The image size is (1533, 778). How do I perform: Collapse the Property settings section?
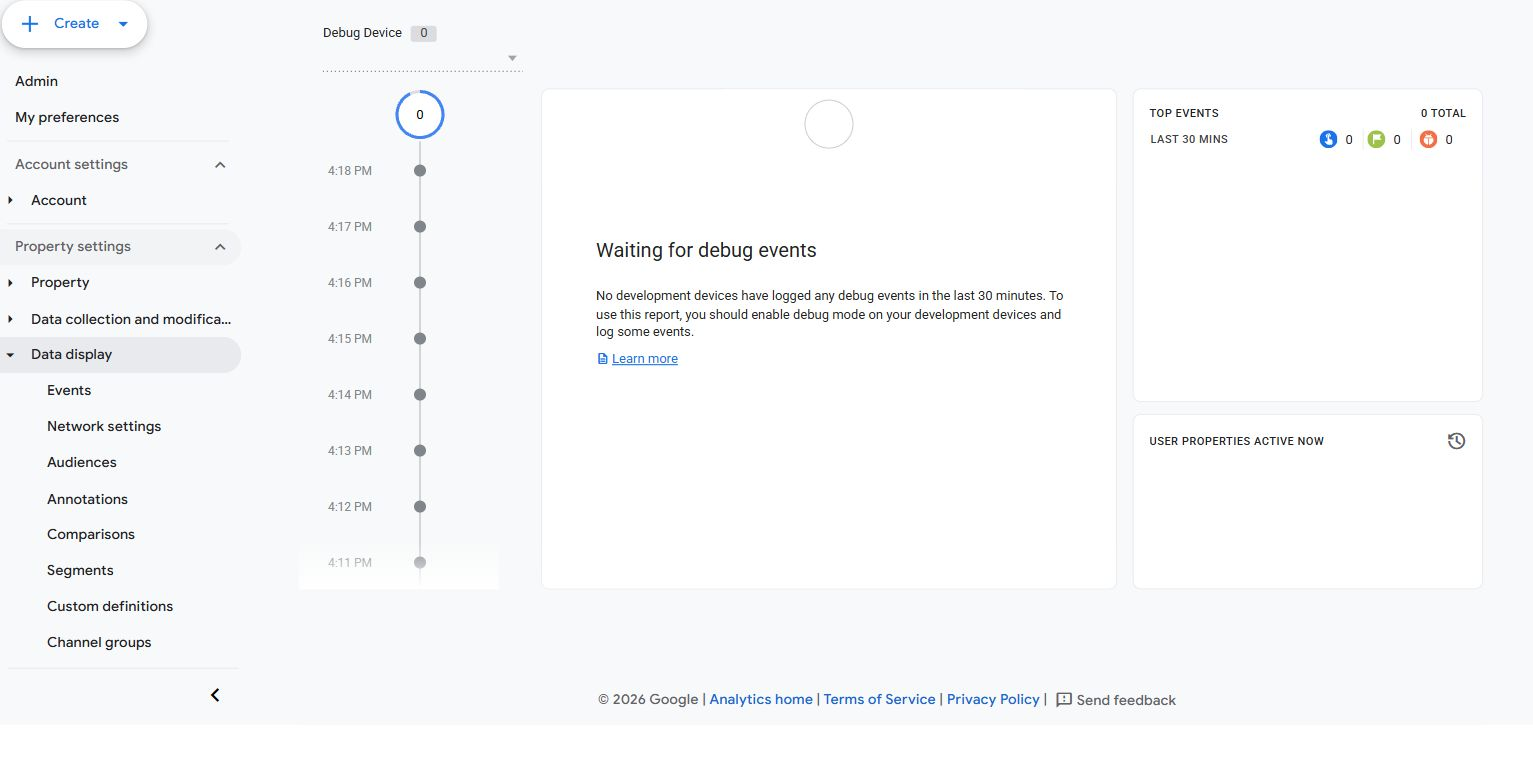coord(221,247)
